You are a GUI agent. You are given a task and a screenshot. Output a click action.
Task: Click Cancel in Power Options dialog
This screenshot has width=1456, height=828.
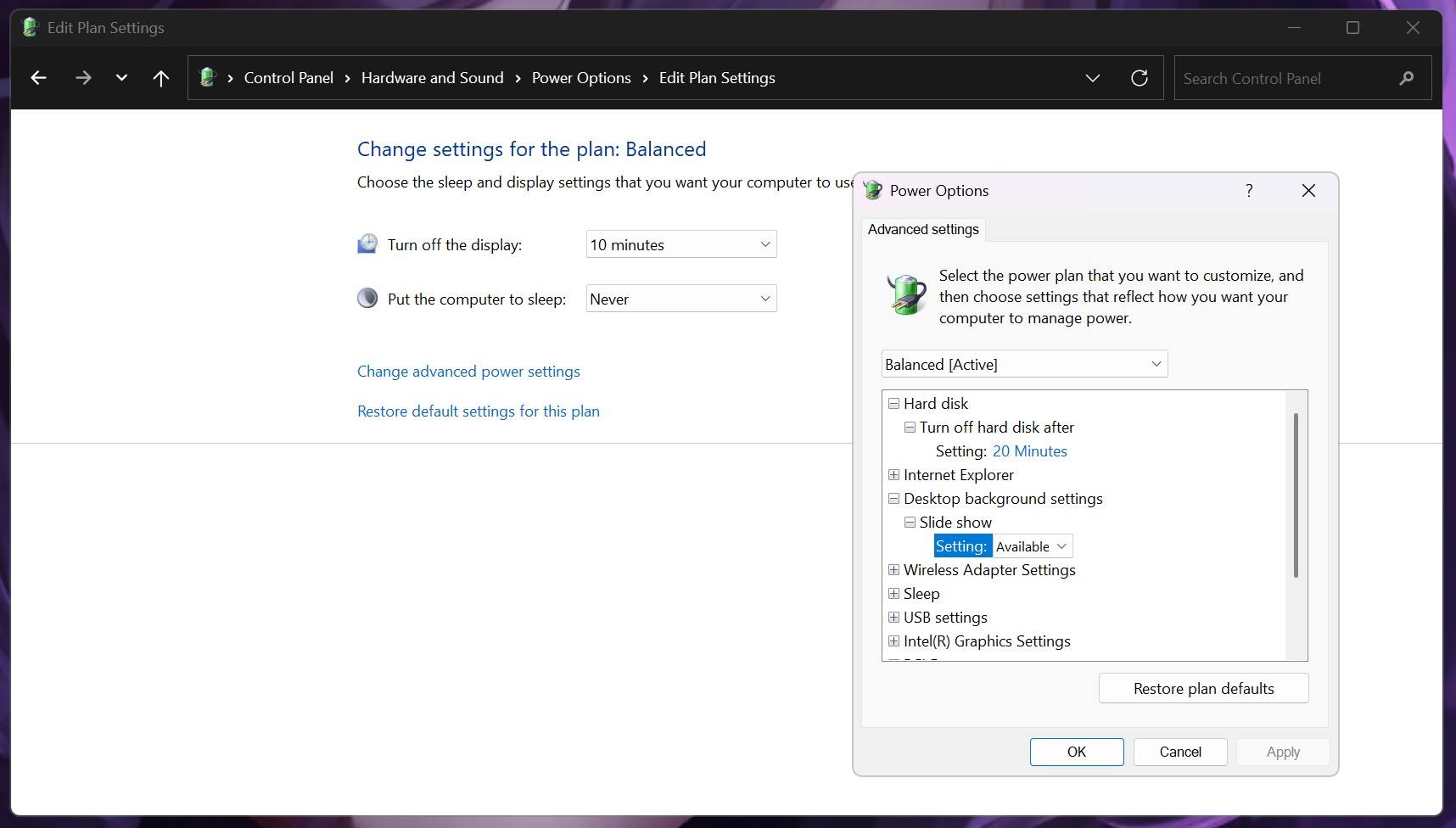coord(1180,752)
